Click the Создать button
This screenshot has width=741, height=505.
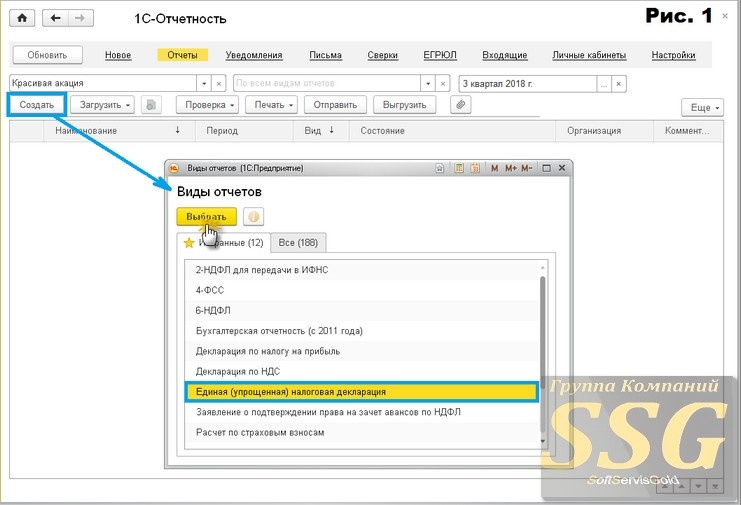click(37, 105)
